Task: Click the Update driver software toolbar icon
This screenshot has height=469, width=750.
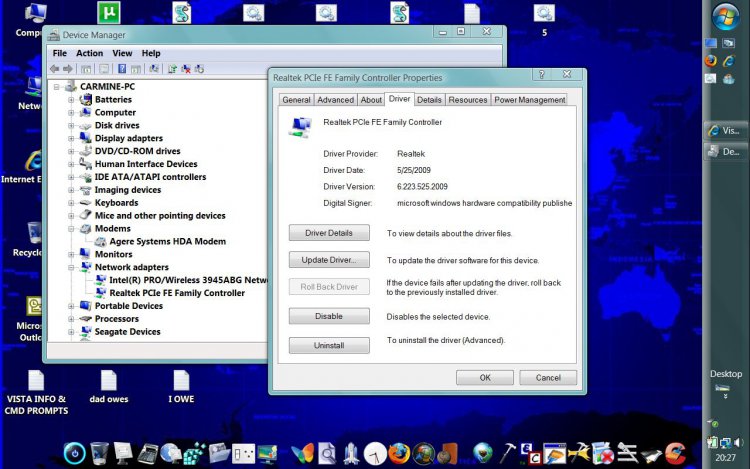Action: (x=172, y=69)
